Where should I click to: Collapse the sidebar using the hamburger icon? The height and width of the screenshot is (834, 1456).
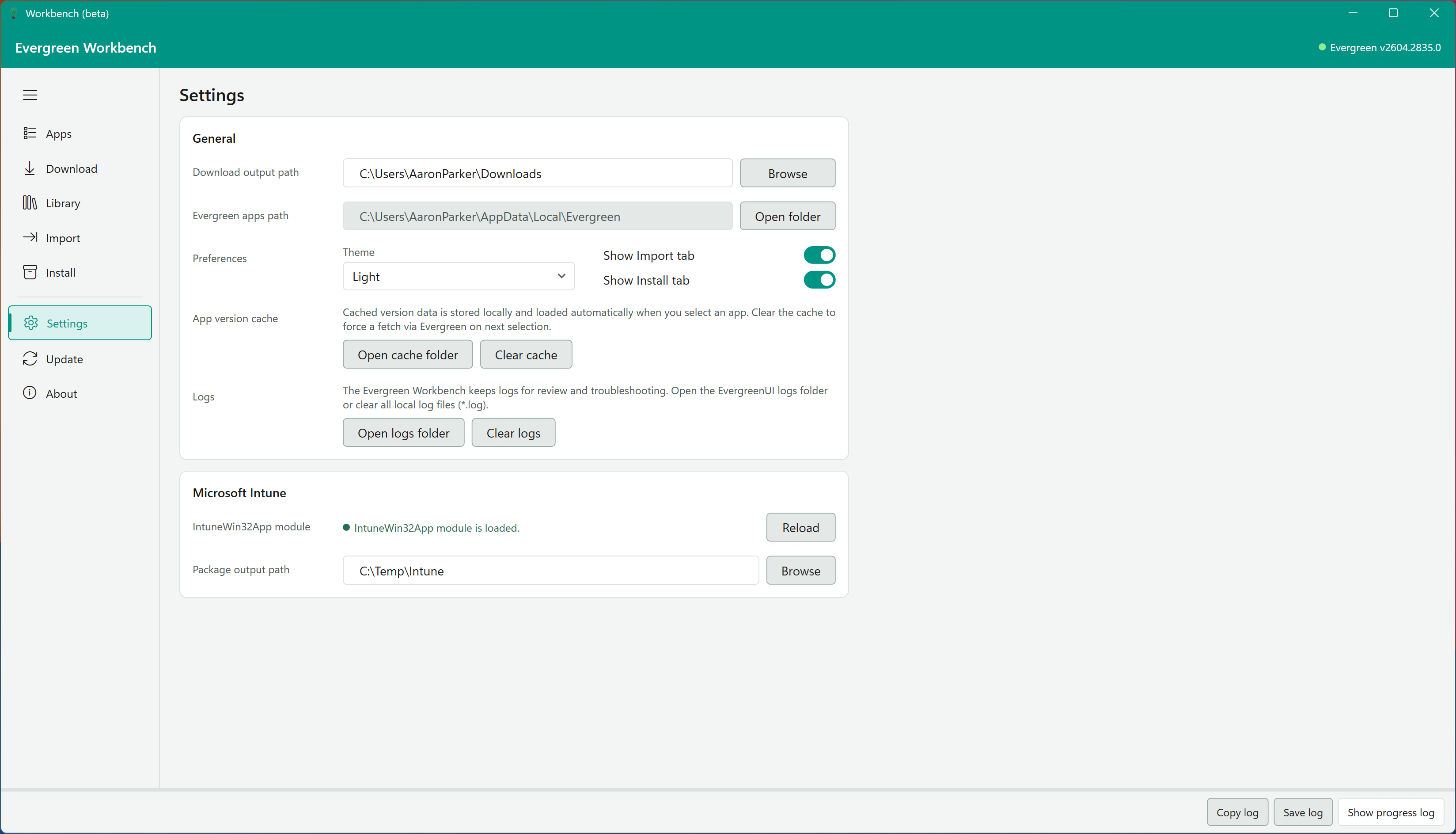pyautogui.click(x=30, y=95)
